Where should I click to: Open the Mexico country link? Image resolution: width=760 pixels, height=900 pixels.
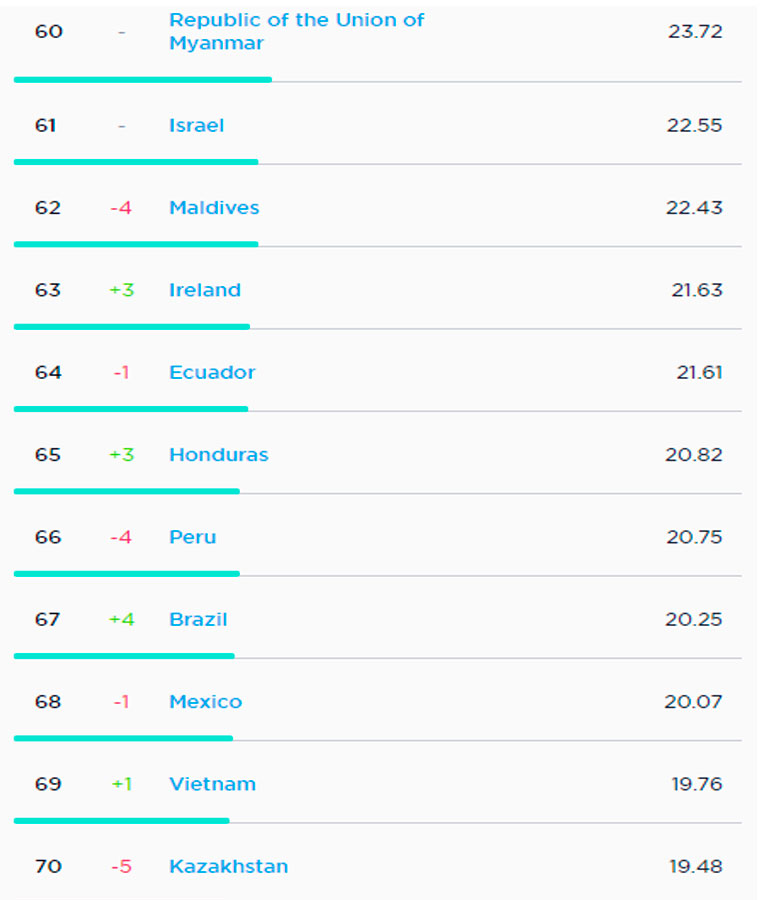(205, 702)
